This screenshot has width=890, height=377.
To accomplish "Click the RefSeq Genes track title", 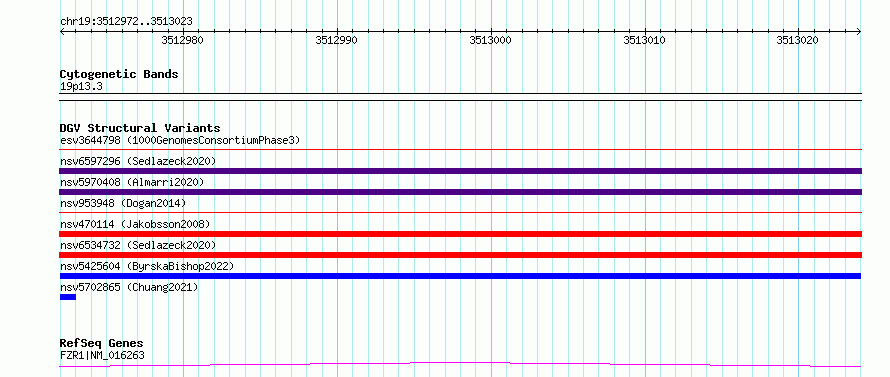I will pos(102,344).
